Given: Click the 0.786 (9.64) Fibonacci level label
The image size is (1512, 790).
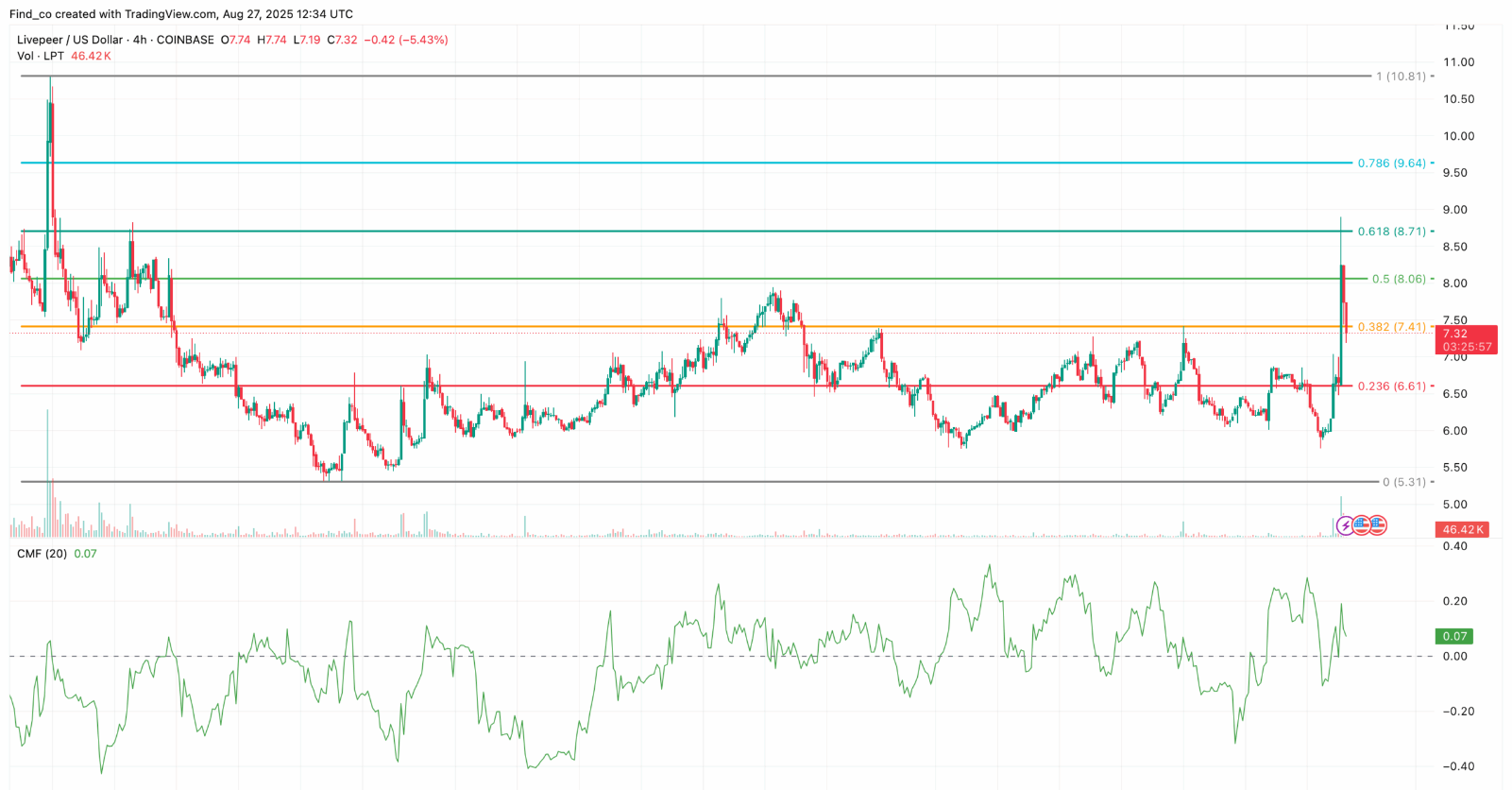Looking at the screenshot, I should (x=1392, y=163).
